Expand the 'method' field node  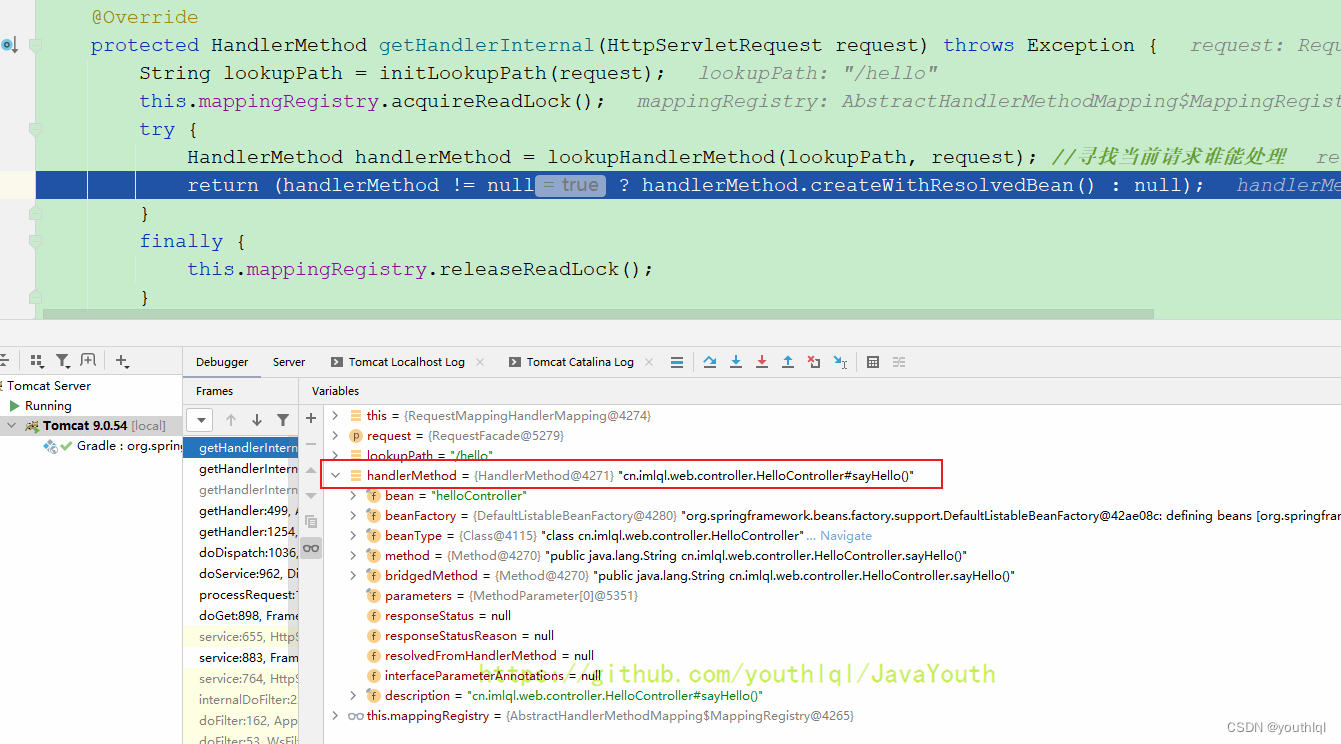353,555
